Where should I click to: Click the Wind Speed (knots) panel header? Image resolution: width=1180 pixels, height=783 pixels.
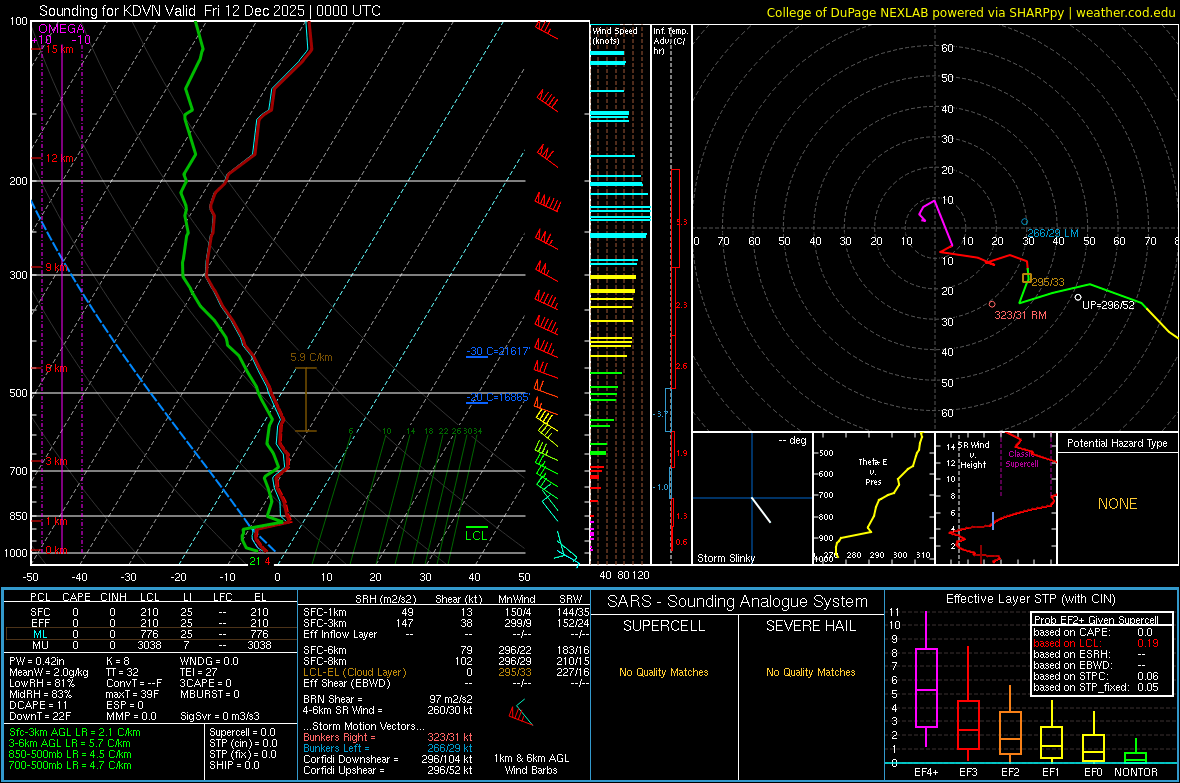point(615,35)
